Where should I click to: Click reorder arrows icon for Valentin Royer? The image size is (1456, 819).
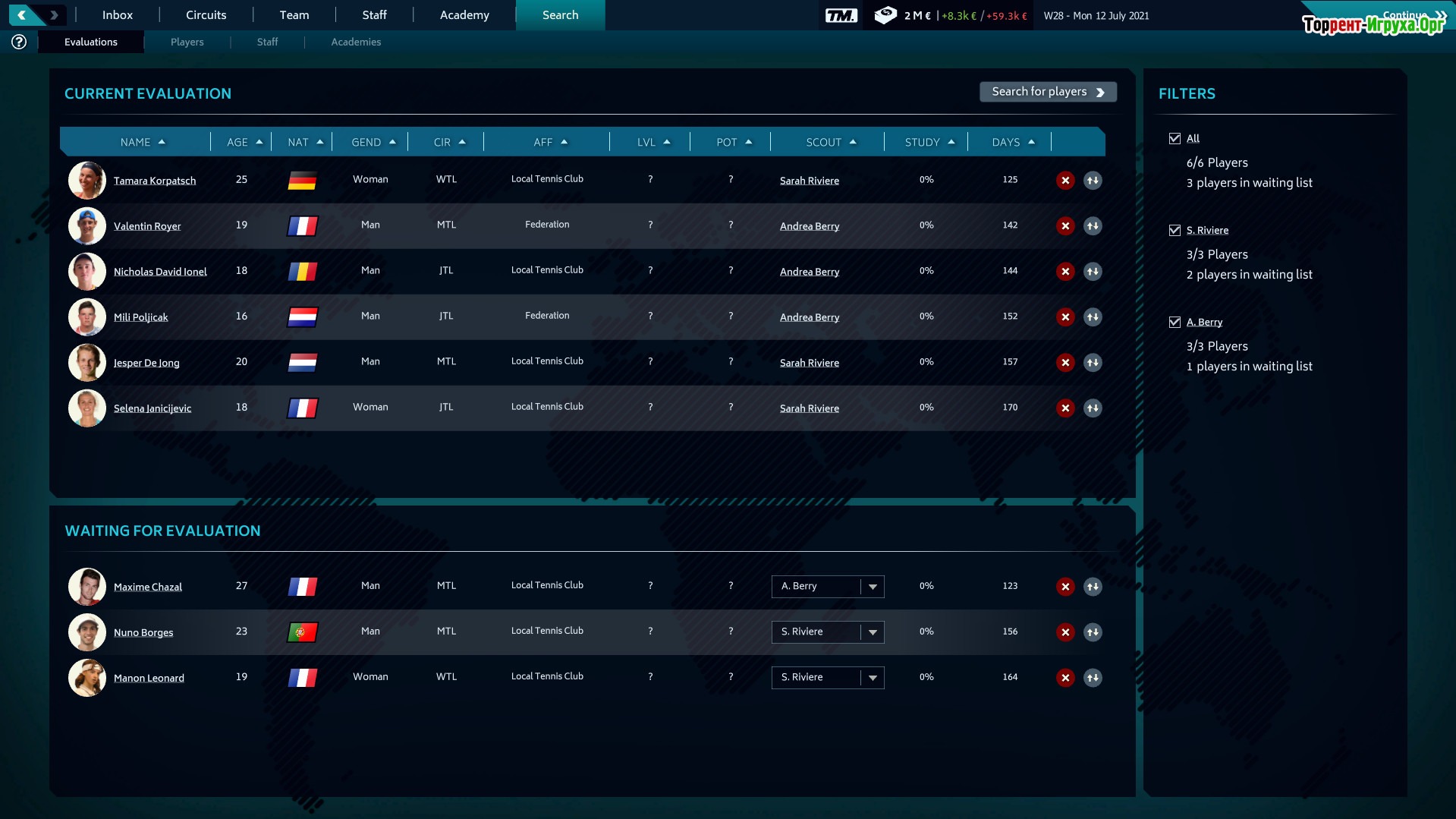[x=1093, y=226]
